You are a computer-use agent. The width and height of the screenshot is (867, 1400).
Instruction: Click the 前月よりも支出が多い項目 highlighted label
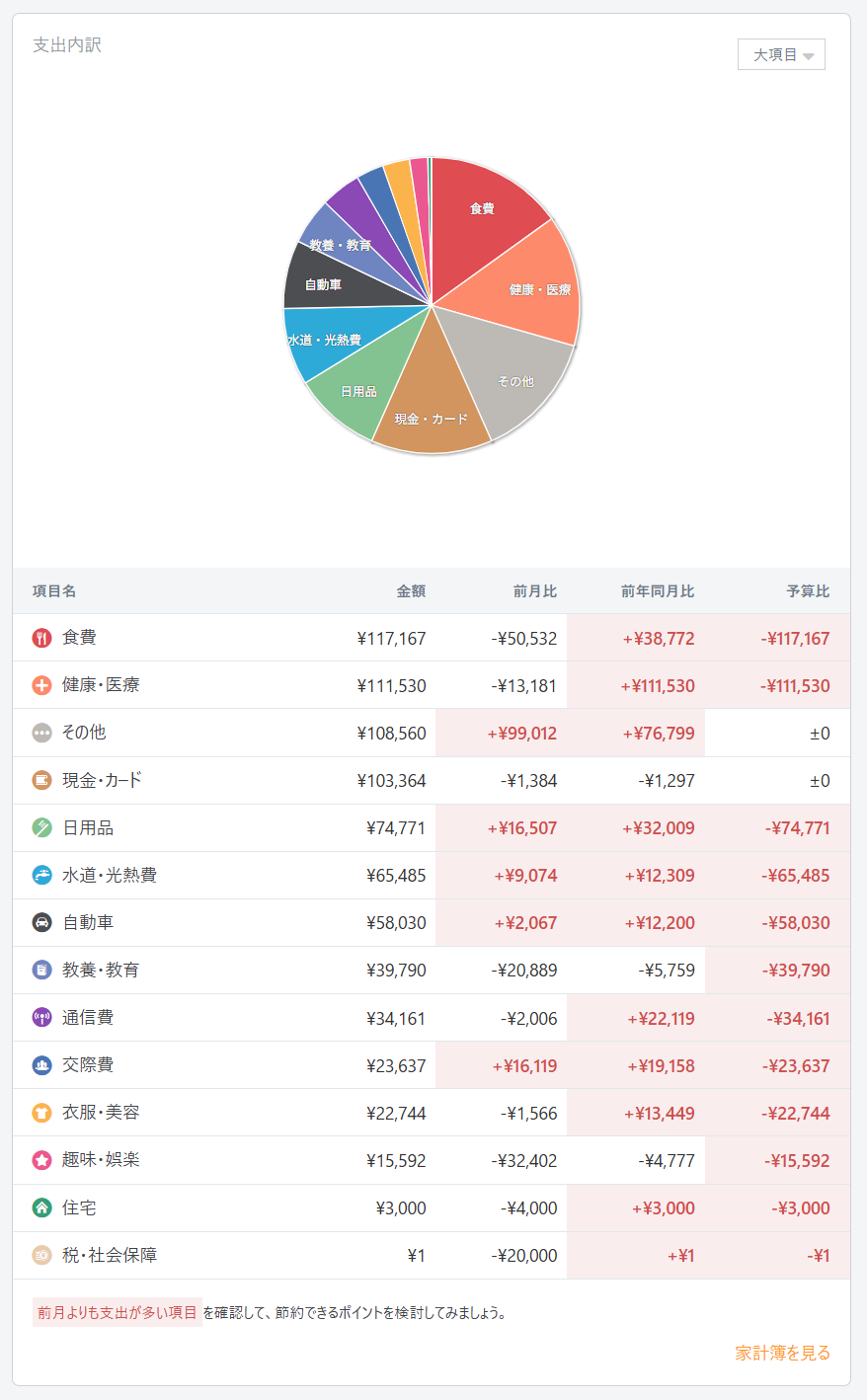coord(118,1312)
